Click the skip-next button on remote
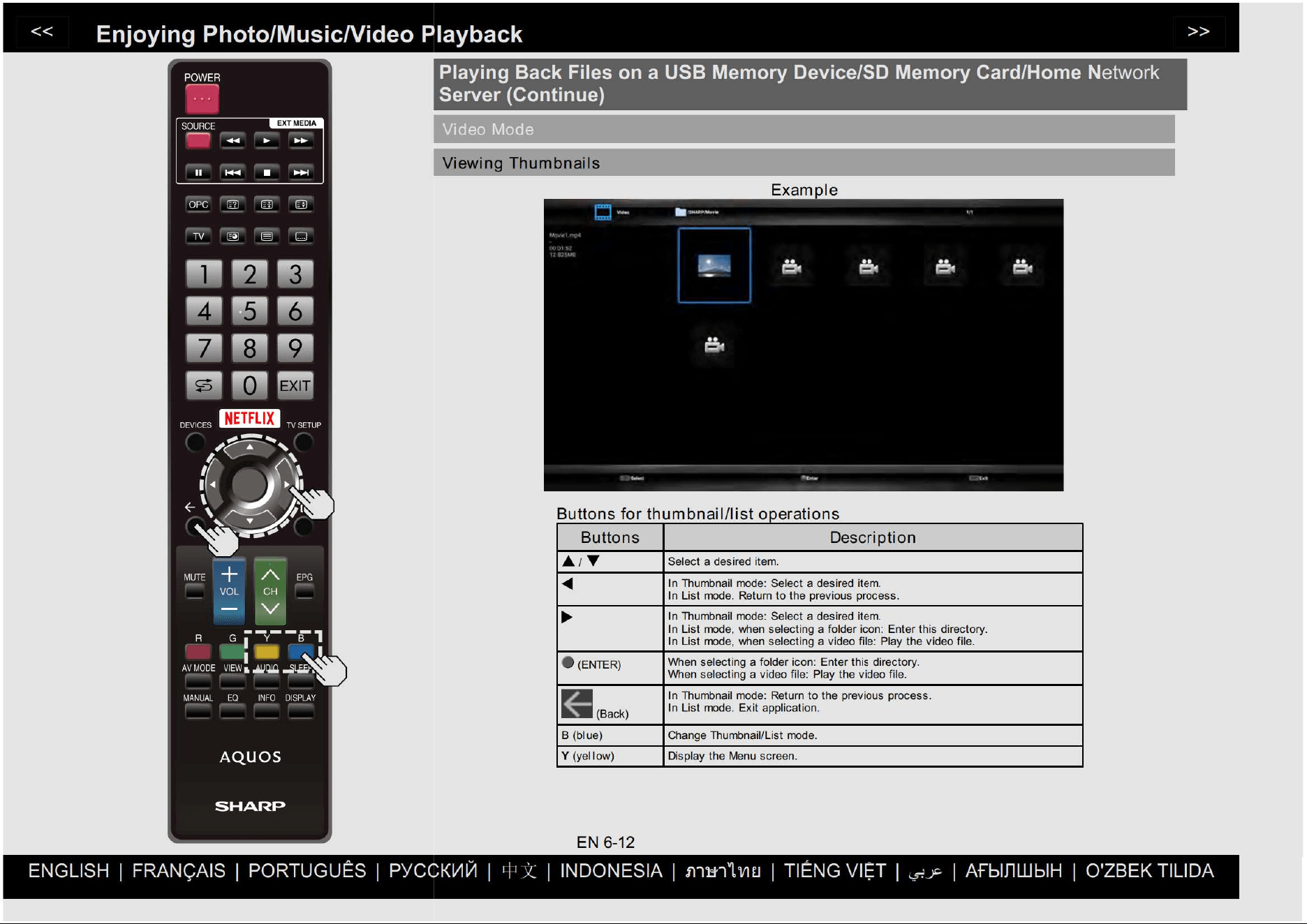This screenshot has height=924, width=1307. pyautogui.click(x=301, y=172)
